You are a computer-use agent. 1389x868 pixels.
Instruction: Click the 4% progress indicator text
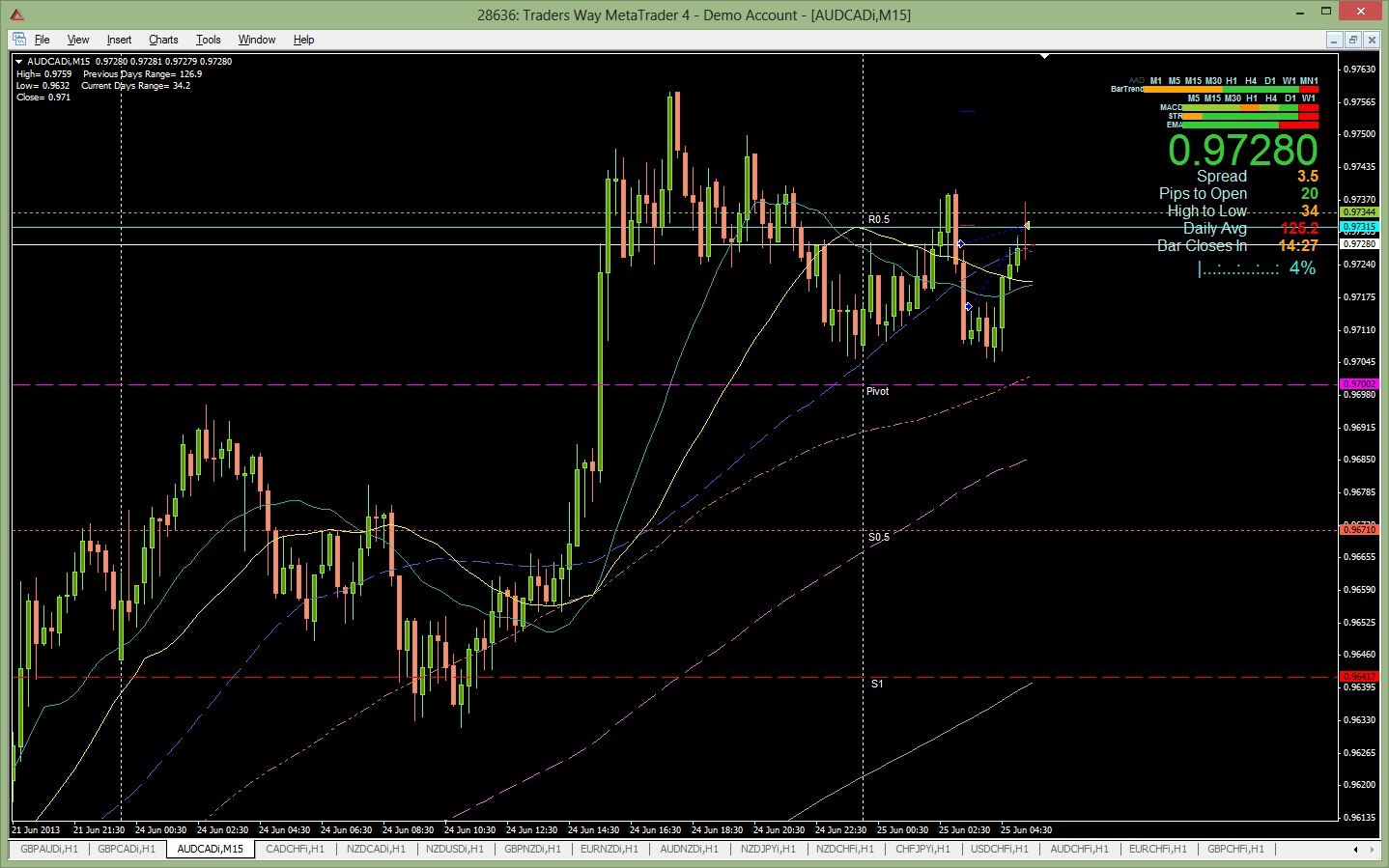click(1302, 267)
